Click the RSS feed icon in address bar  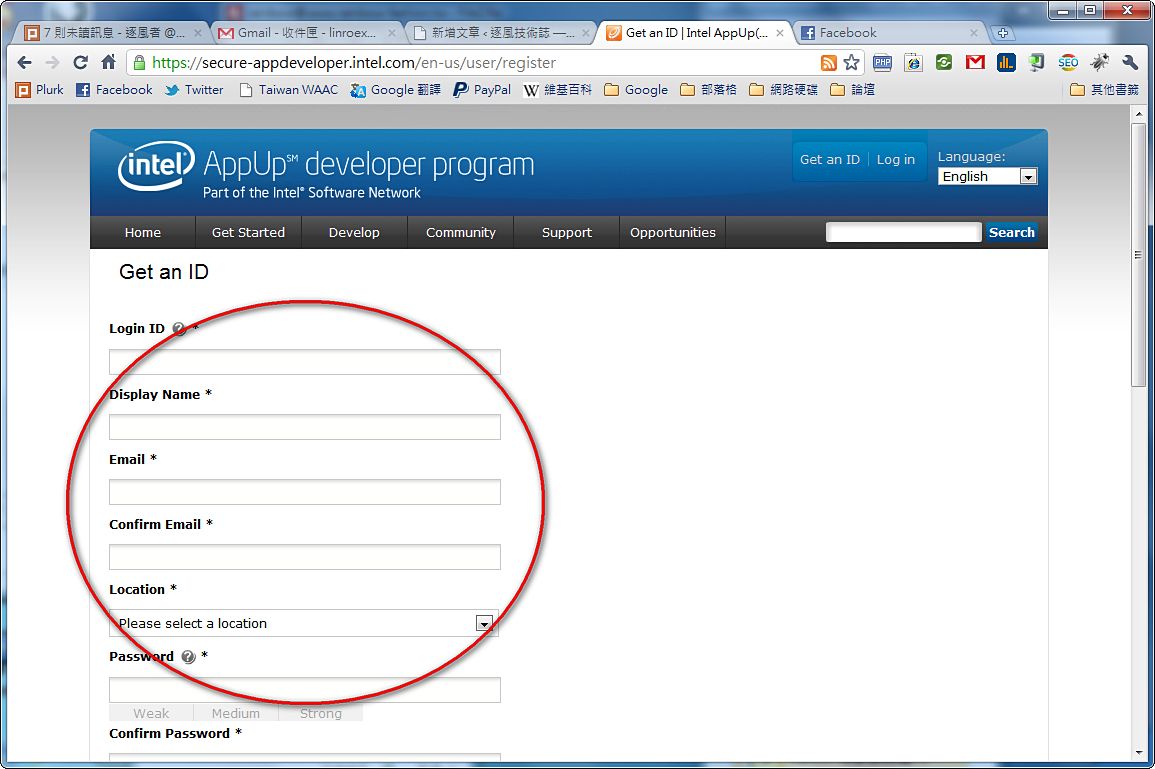(x=829, y=63)
